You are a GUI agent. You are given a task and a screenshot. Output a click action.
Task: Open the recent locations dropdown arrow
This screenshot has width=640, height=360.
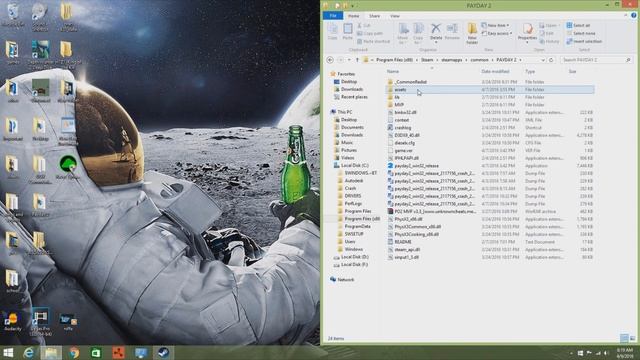(349, 60)
